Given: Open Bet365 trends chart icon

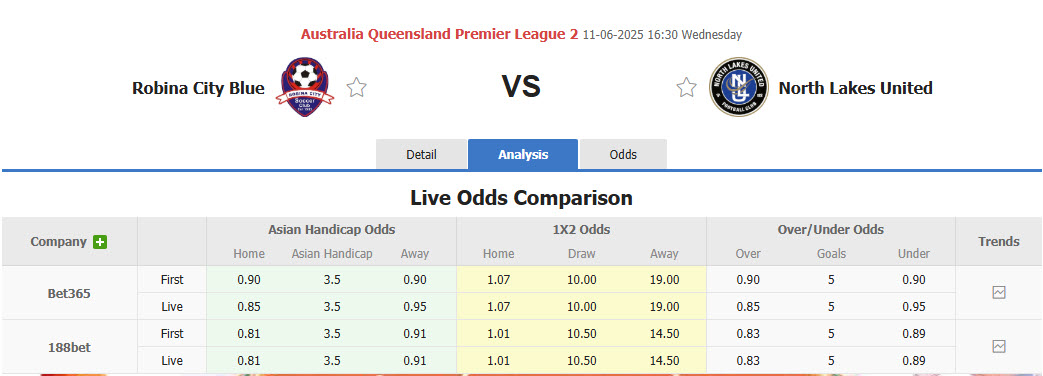Looking at the screenshot, I should pos(998,292).
